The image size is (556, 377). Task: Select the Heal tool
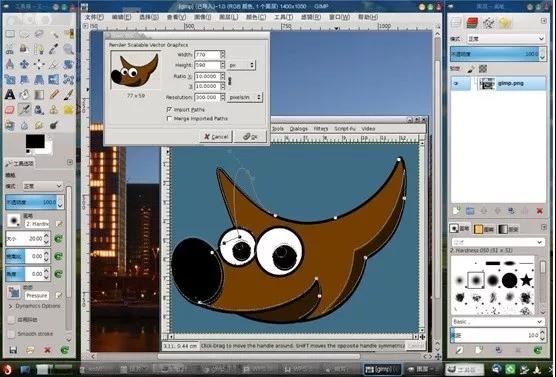[x=69, y=110]
